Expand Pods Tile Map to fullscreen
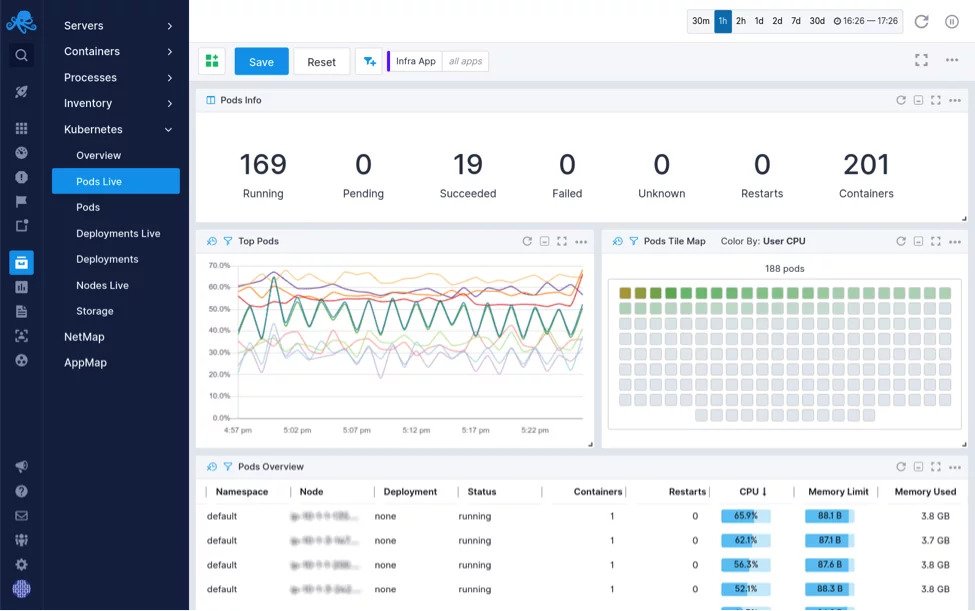 pyautogui.click(x=936, y=241)
